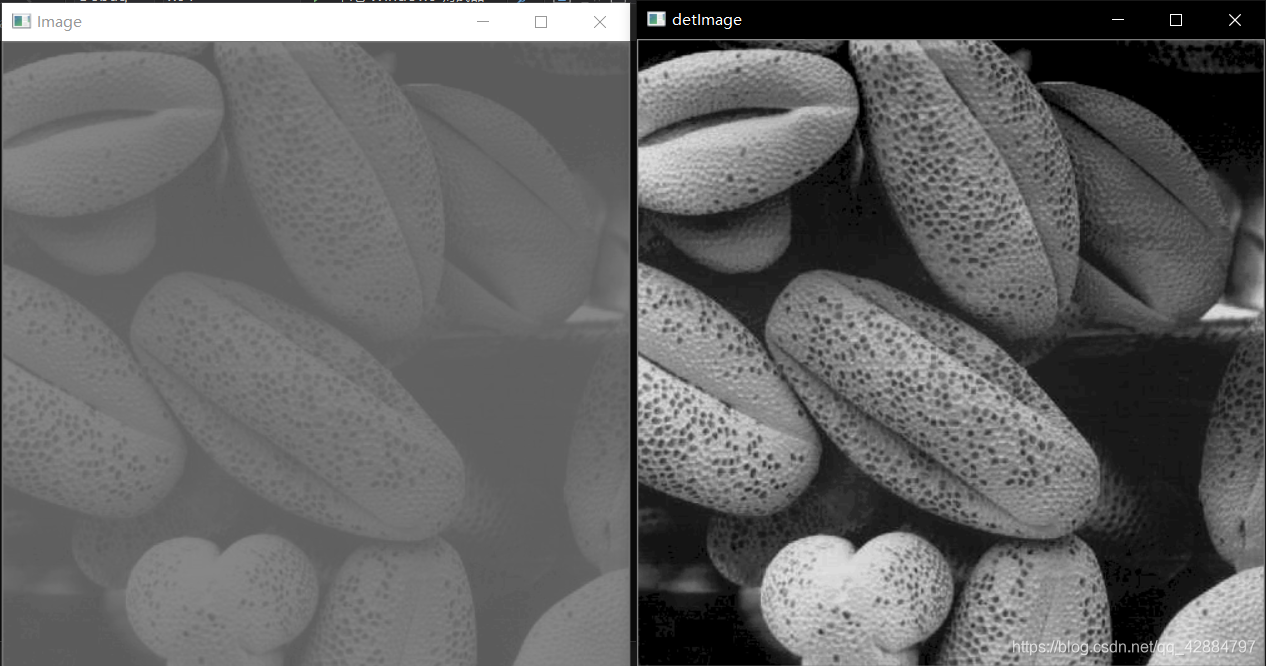This screenshot has width=1266, height=666.
Task: Maximize the Image window
Action: click(x=541, y=22)
